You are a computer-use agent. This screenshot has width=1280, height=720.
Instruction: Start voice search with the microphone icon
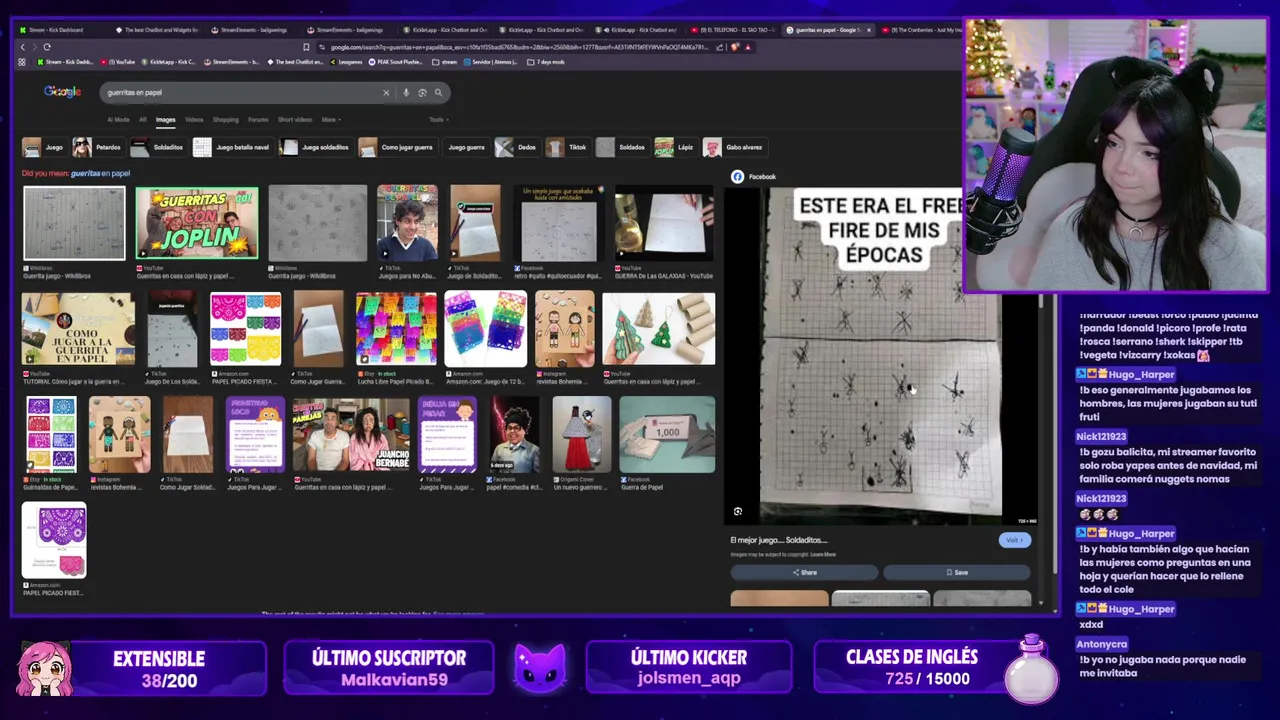click(x=406, y=93)
